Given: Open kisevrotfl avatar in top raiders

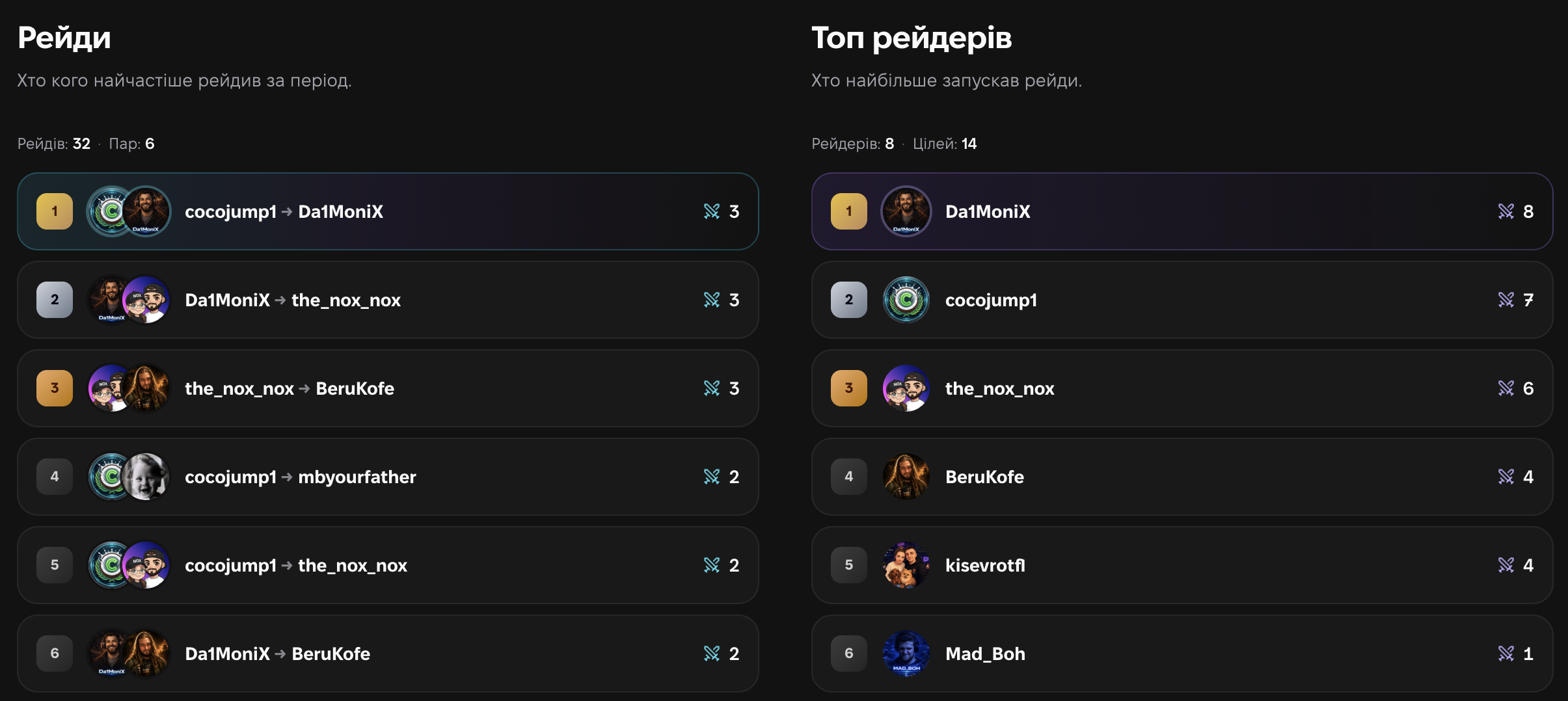Looking at the screenshot, I should [x=906, y=565].
